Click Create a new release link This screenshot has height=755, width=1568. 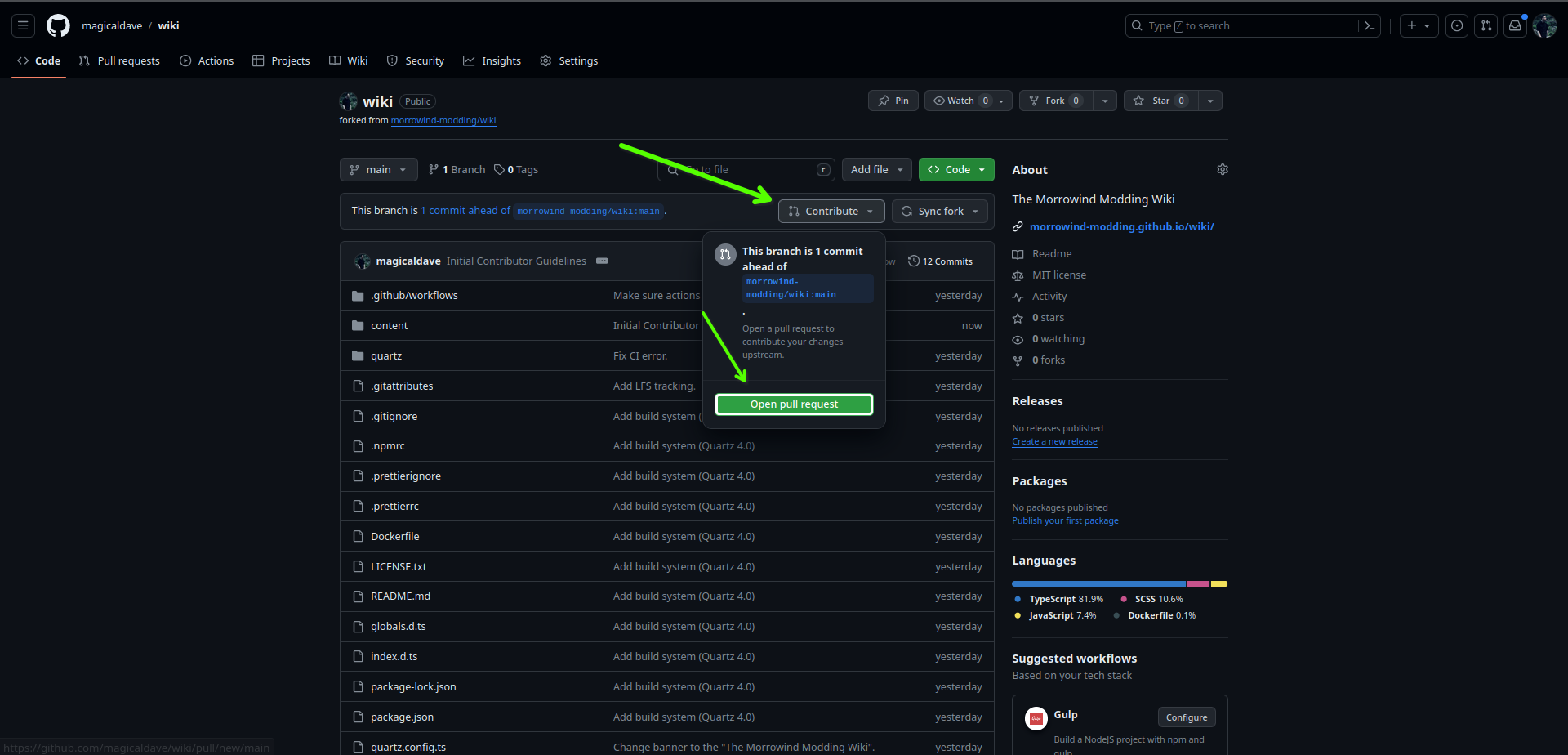[x=1054, y=441]
